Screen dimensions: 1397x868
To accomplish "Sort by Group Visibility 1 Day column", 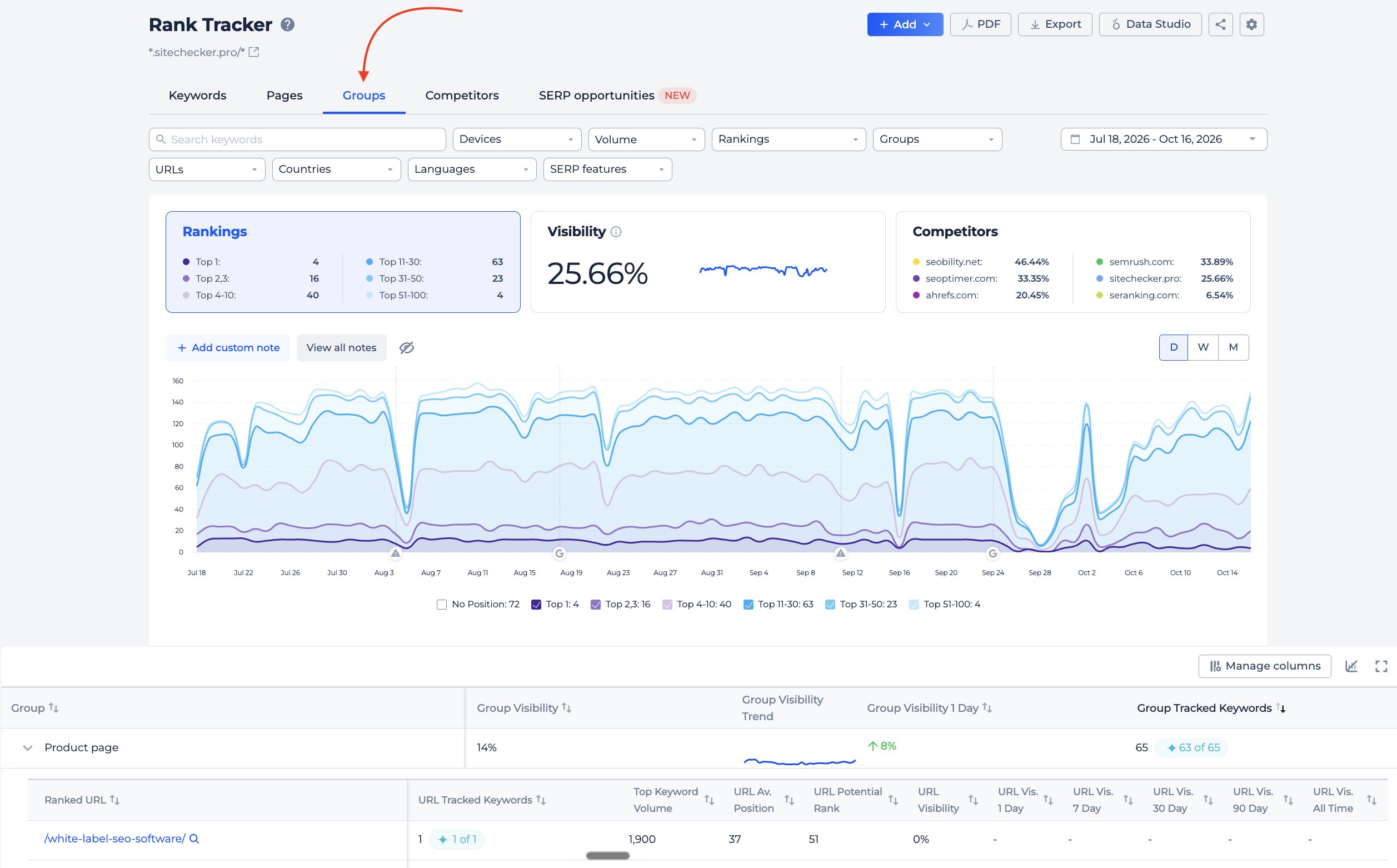I will (x=987, y=708).
